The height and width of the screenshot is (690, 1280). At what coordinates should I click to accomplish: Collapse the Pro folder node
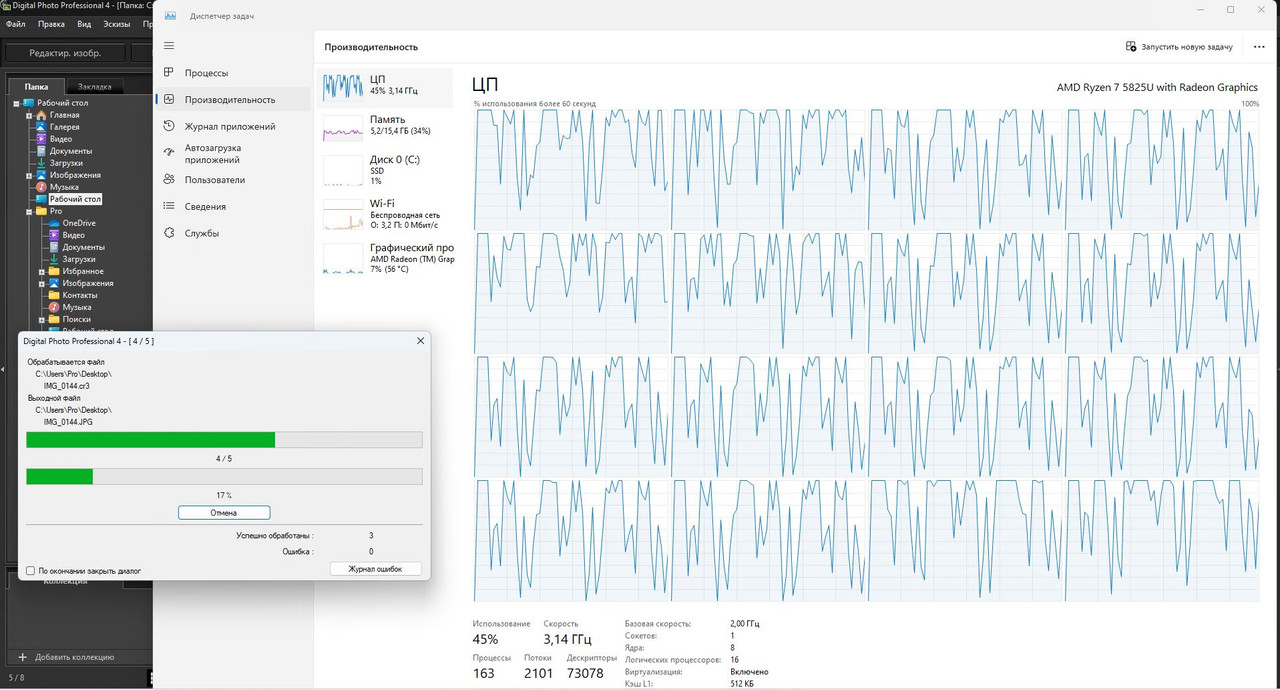click(x=29, y=211)
